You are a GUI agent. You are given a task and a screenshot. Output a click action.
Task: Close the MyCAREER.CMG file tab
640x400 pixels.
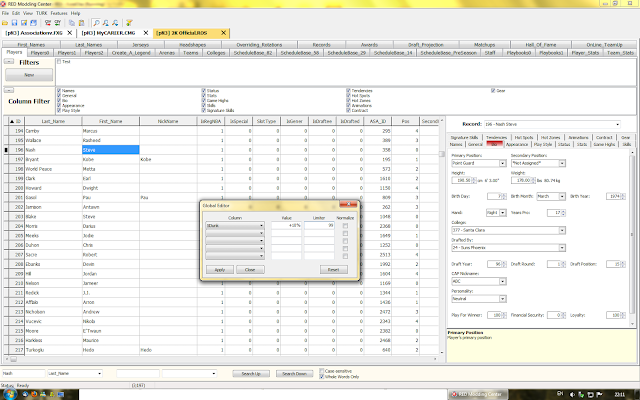(x=146, y=33)
